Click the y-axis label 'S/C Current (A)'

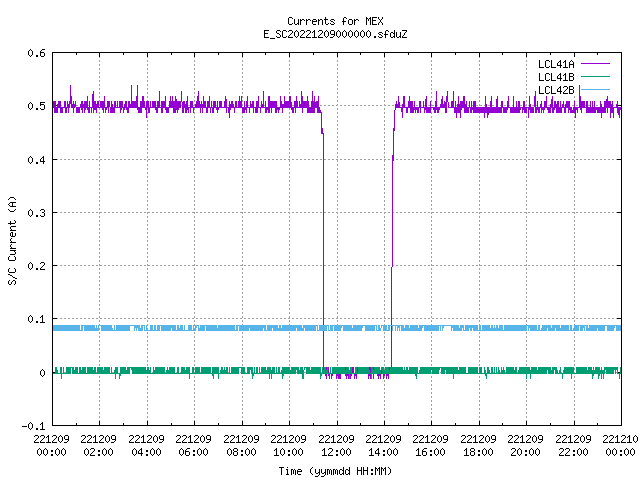13,241
